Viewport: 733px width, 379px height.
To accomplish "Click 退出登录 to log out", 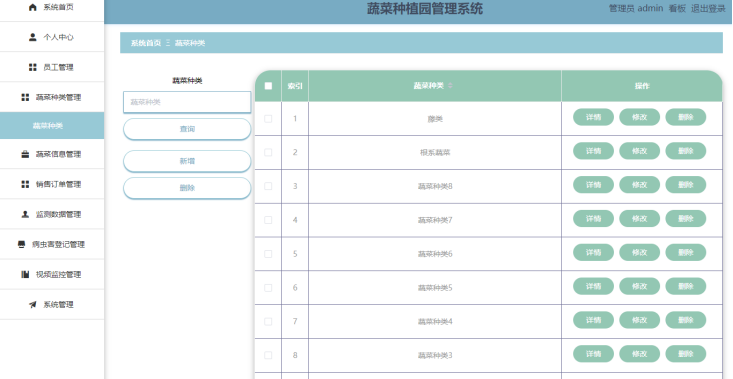I will [708, 8].
